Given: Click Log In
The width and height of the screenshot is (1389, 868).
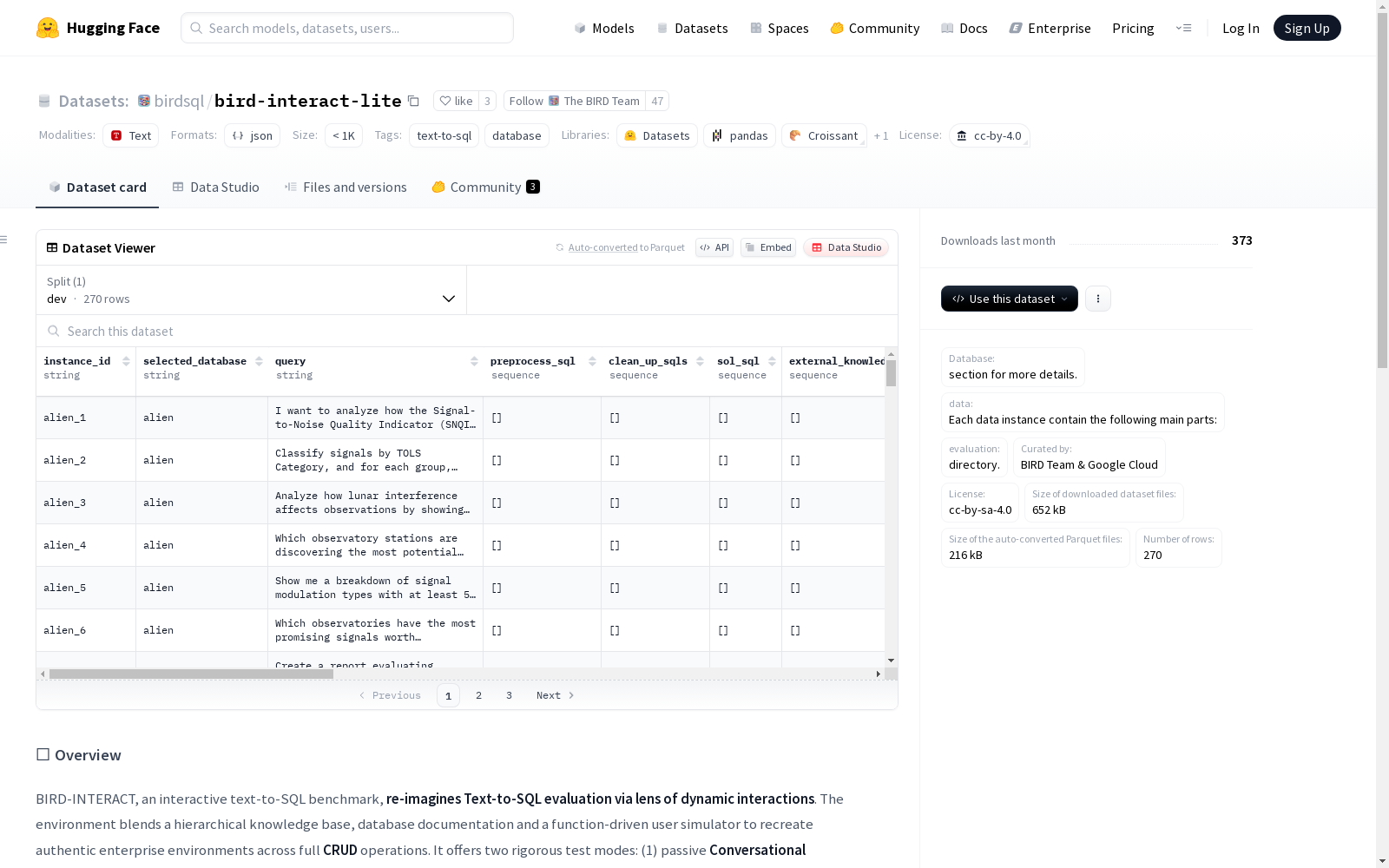Looking at the screenshot, I should pos(1241,28).
